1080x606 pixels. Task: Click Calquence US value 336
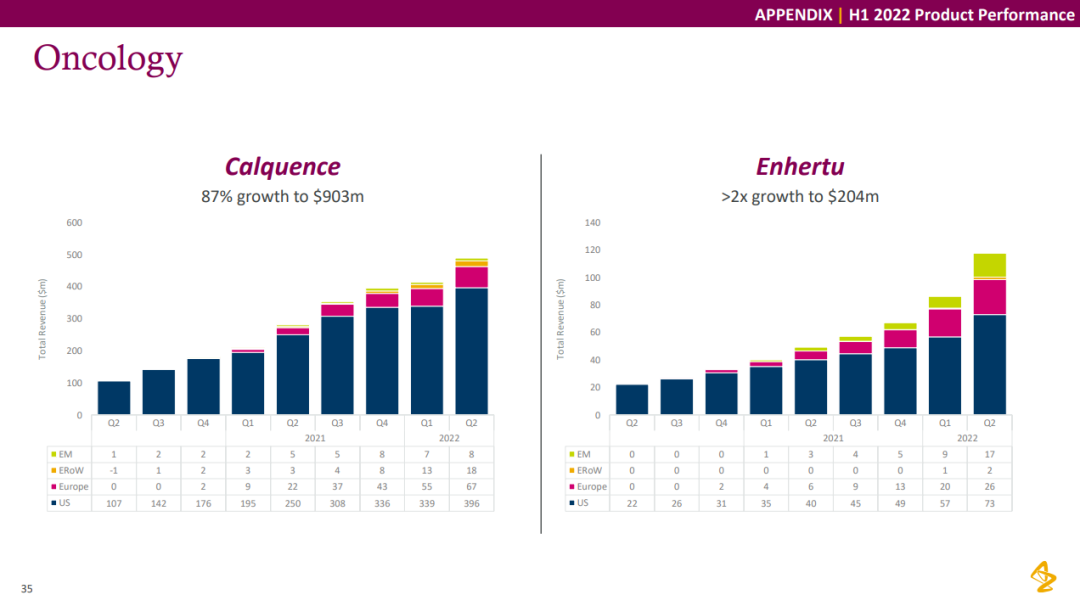(x=382, y=503)
